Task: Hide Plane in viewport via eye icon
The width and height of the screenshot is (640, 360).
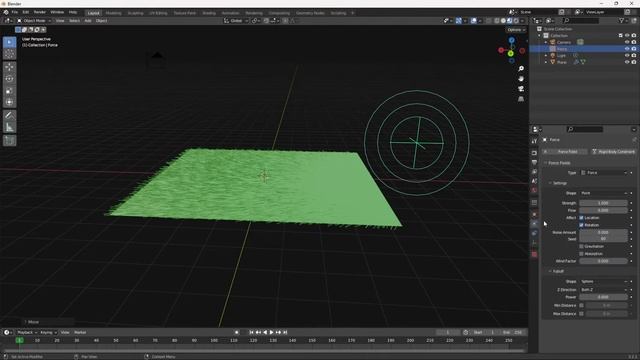Action: pos(627,62)
